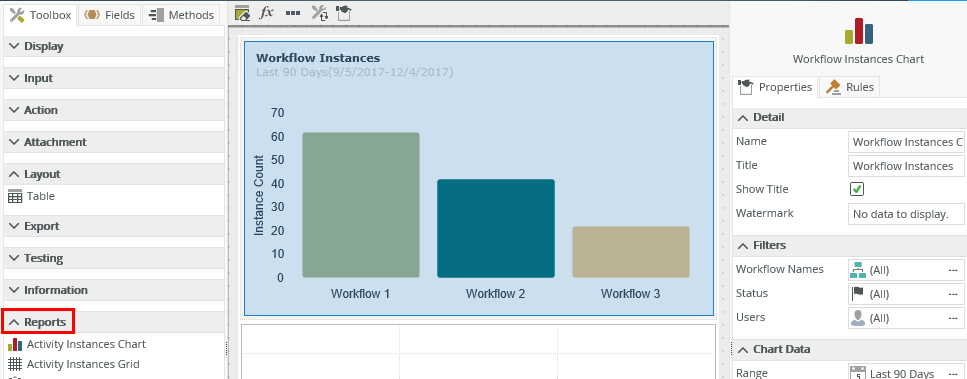
Task: Collapse the Reports toolbox section
Action: coord(38,322)
